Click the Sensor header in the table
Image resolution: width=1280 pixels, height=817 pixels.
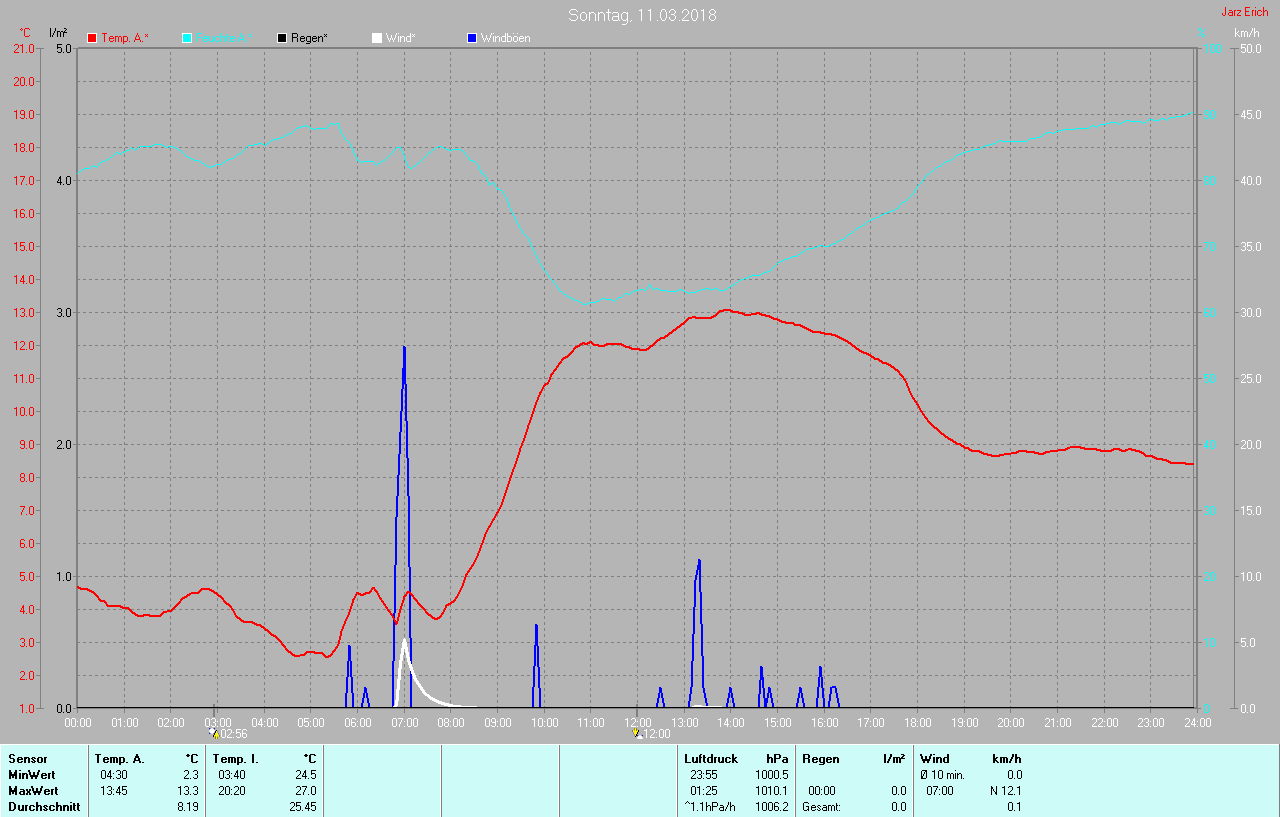(28, 759)
